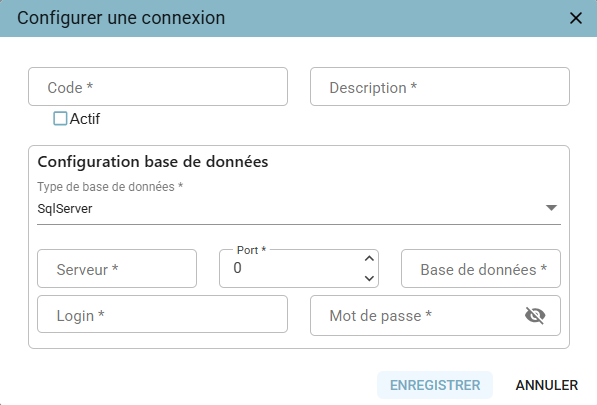Decrease the Port value with down arrow
Screen dimensions: 597x405
(x=369, y=278)
